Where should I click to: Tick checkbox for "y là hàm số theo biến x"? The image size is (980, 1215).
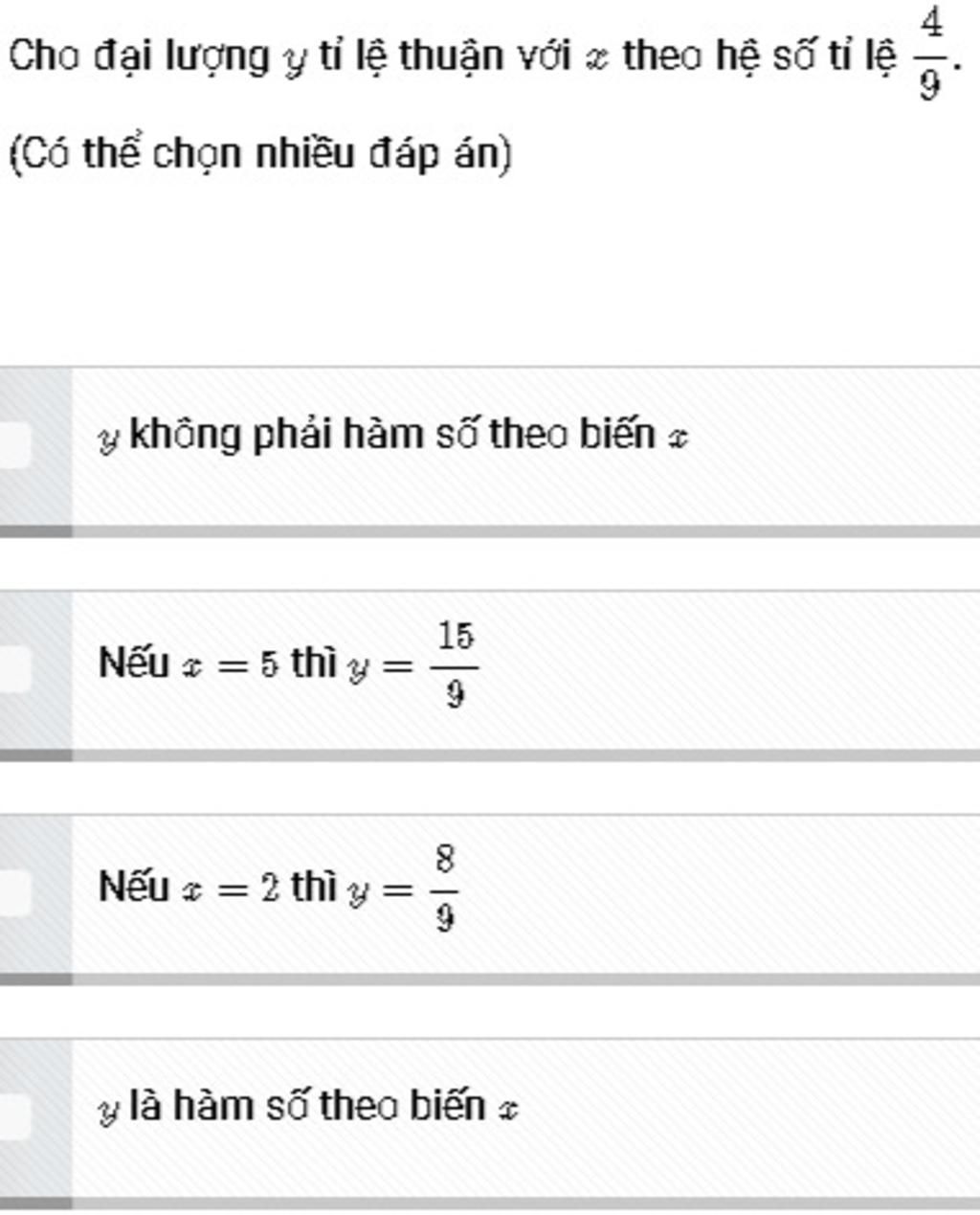coord(13,1115)
